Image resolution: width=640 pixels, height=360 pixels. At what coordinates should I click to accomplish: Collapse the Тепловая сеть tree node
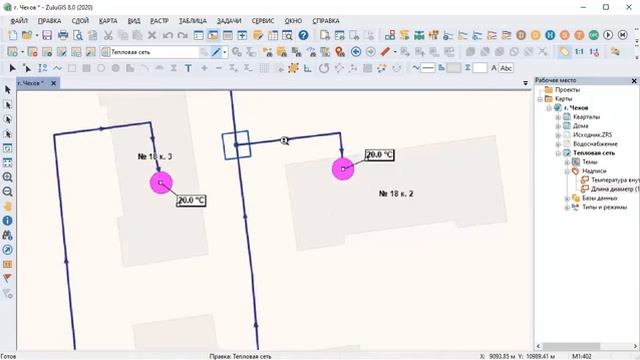coord(558,153)
